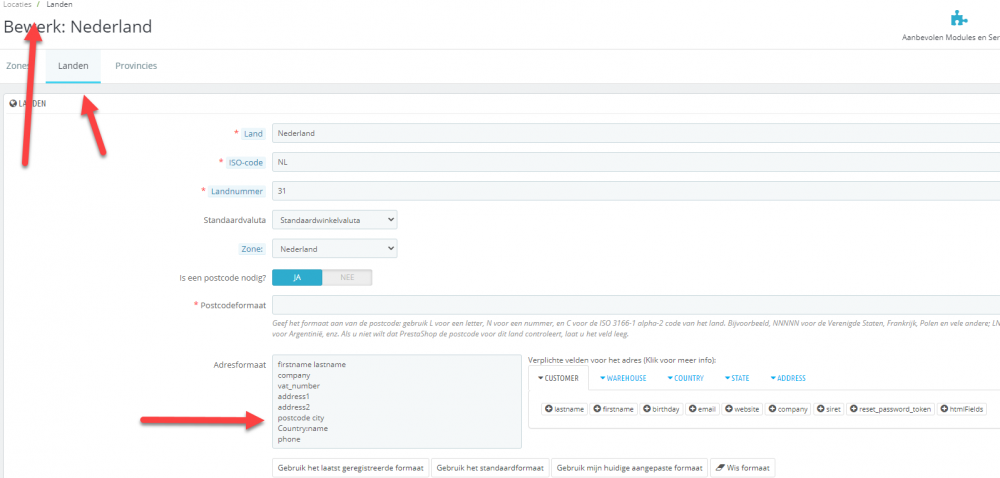The height and width of the screenshot is (478, 1000).
Task: Open the Landen breadcrumb link
Action: point(59,4)
